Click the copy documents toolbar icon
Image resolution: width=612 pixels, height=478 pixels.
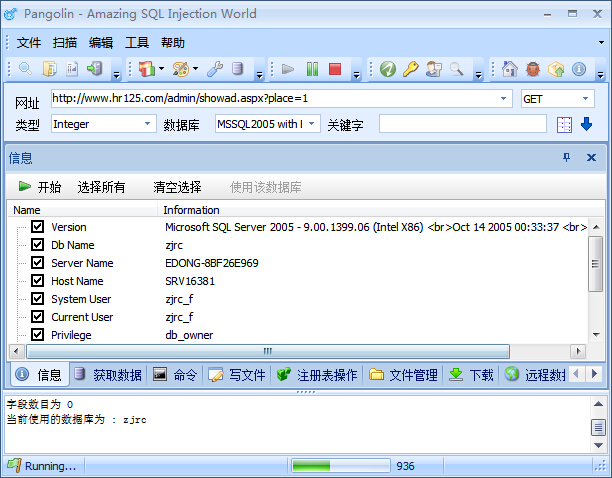coord(50,69)
